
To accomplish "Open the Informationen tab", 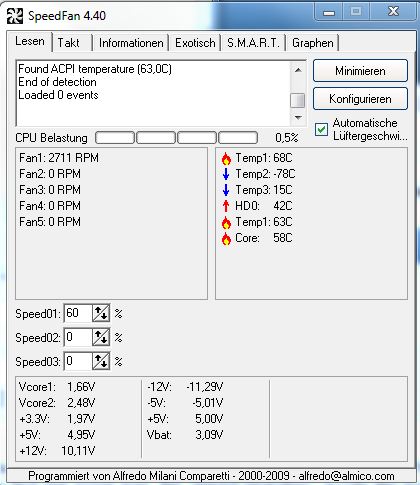I will point(131,43).
